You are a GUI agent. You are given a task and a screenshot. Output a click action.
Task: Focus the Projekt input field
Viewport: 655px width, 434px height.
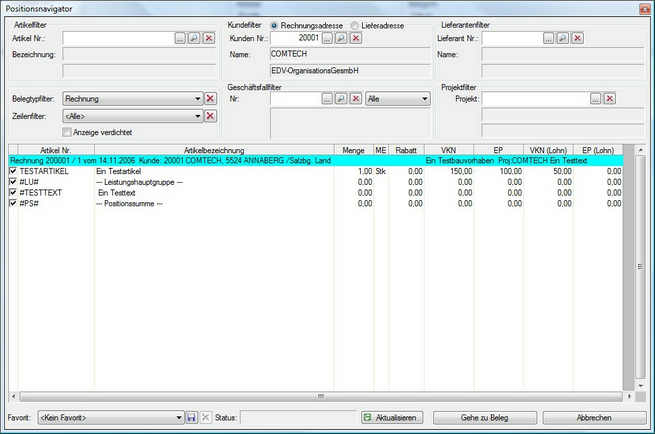pos(536,99)
